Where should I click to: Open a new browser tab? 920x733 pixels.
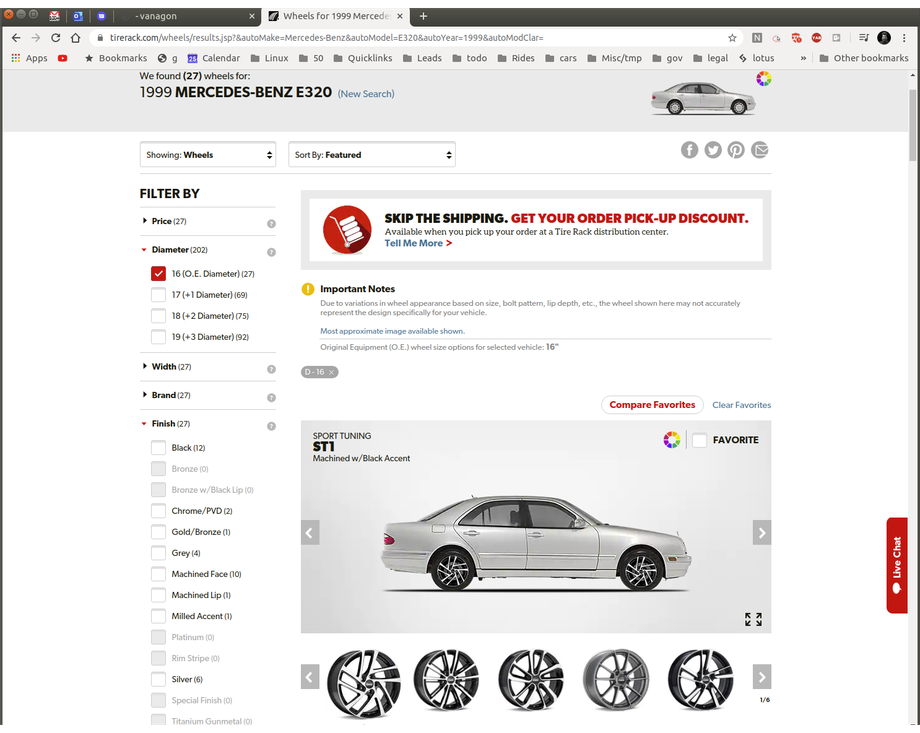pos(423,16)
